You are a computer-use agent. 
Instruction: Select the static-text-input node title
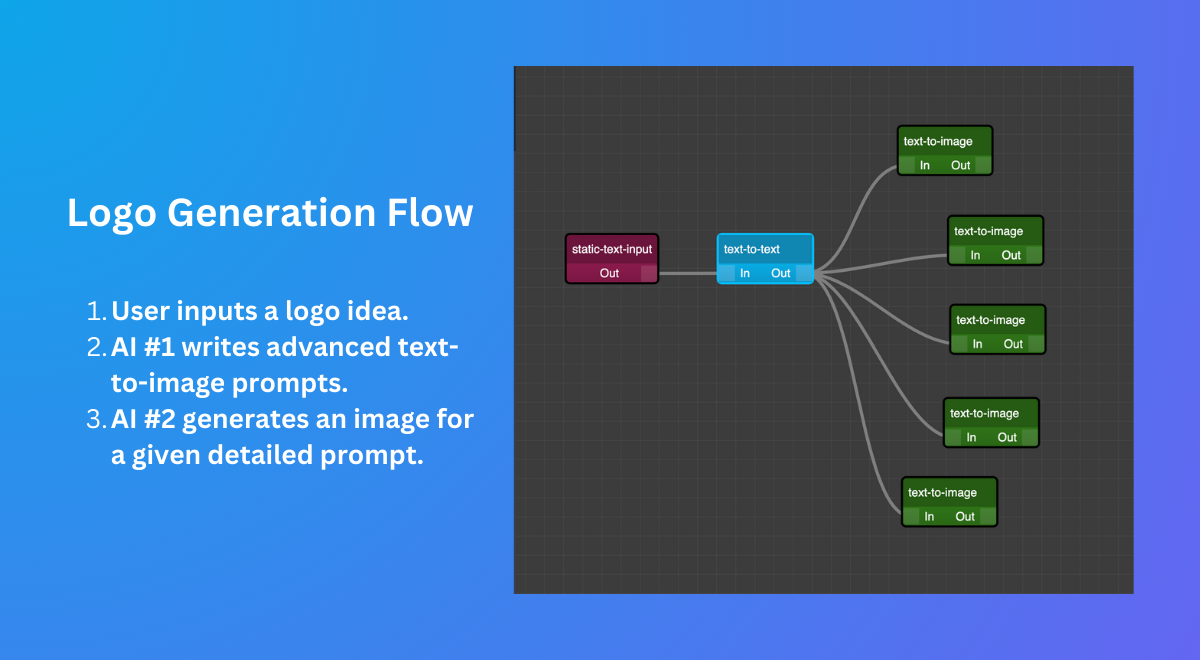point(612,249)
